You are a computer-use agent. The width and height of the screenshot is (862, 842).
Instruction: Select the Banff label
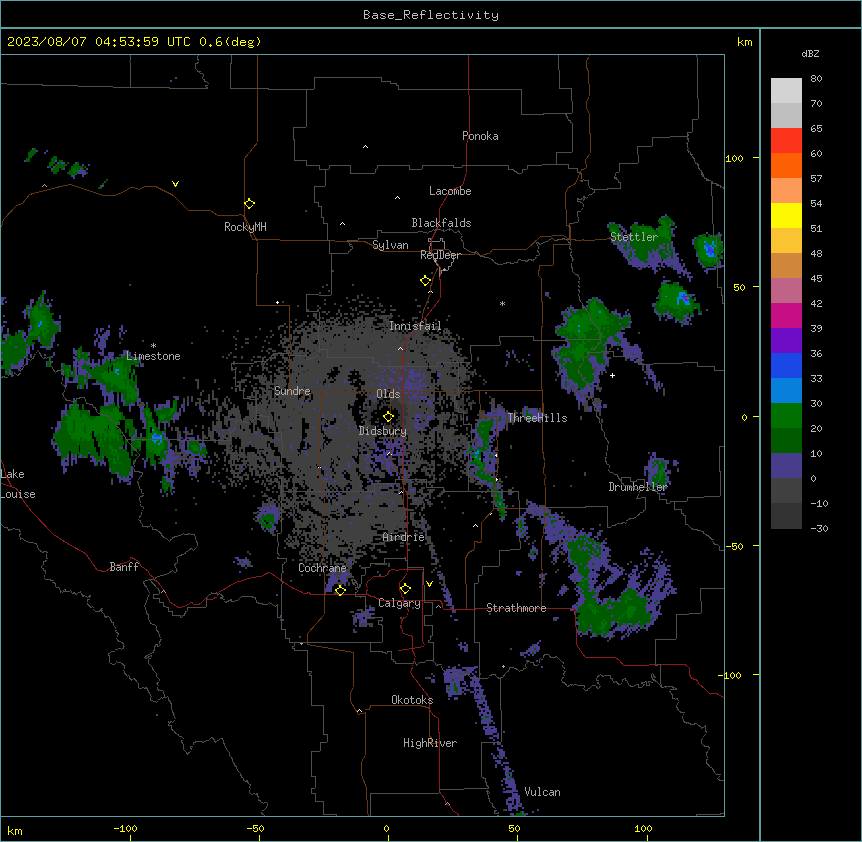[x=124, y=567]
